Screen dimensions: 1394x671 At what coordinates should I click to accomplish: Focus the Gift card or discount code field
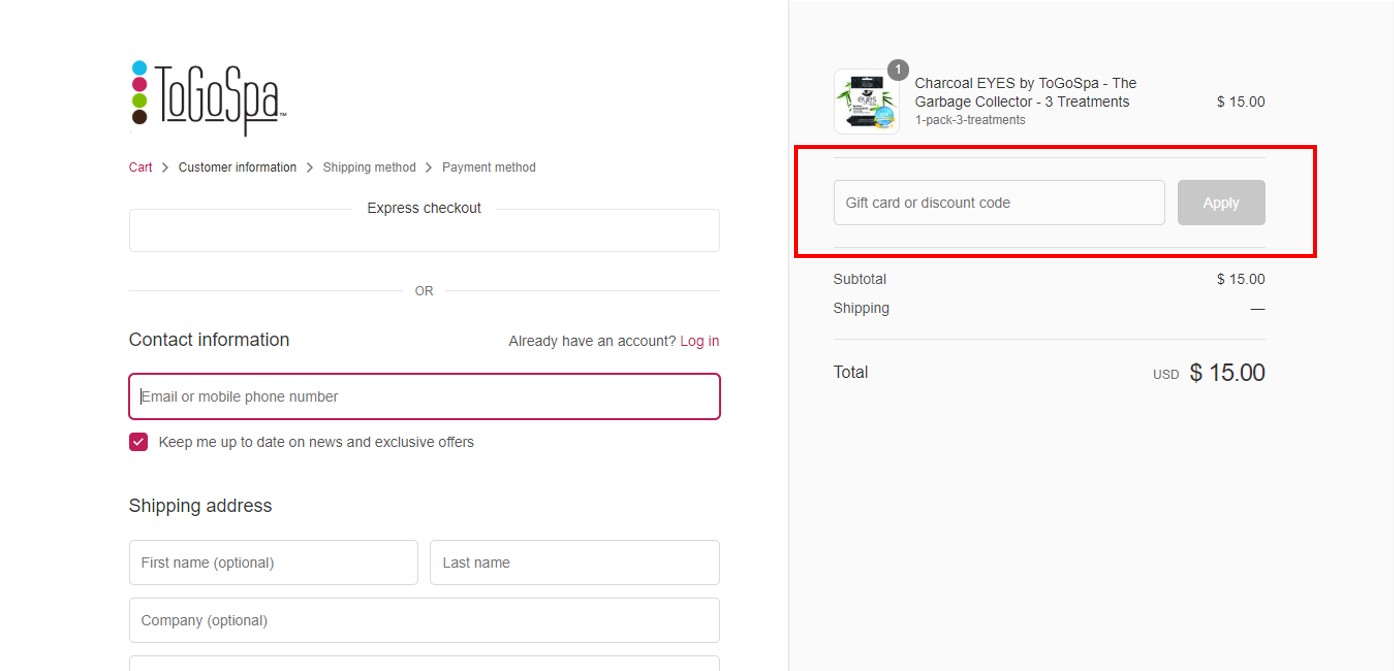coord(999,203)
